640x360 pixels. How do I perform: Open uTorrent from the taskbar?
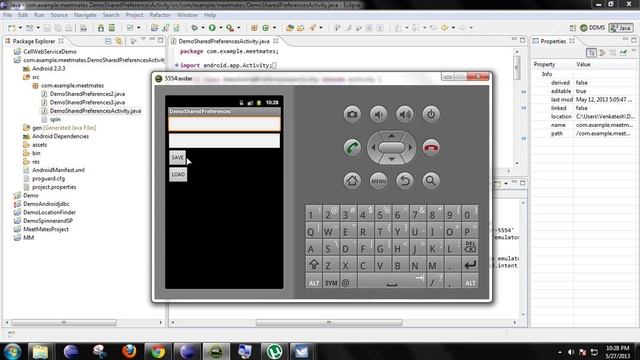point(274,351)
